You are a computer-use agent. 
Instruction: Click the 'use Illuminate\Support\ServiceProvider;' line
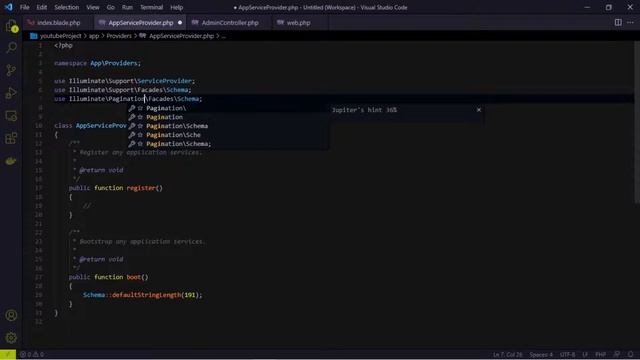pos(124,81)
